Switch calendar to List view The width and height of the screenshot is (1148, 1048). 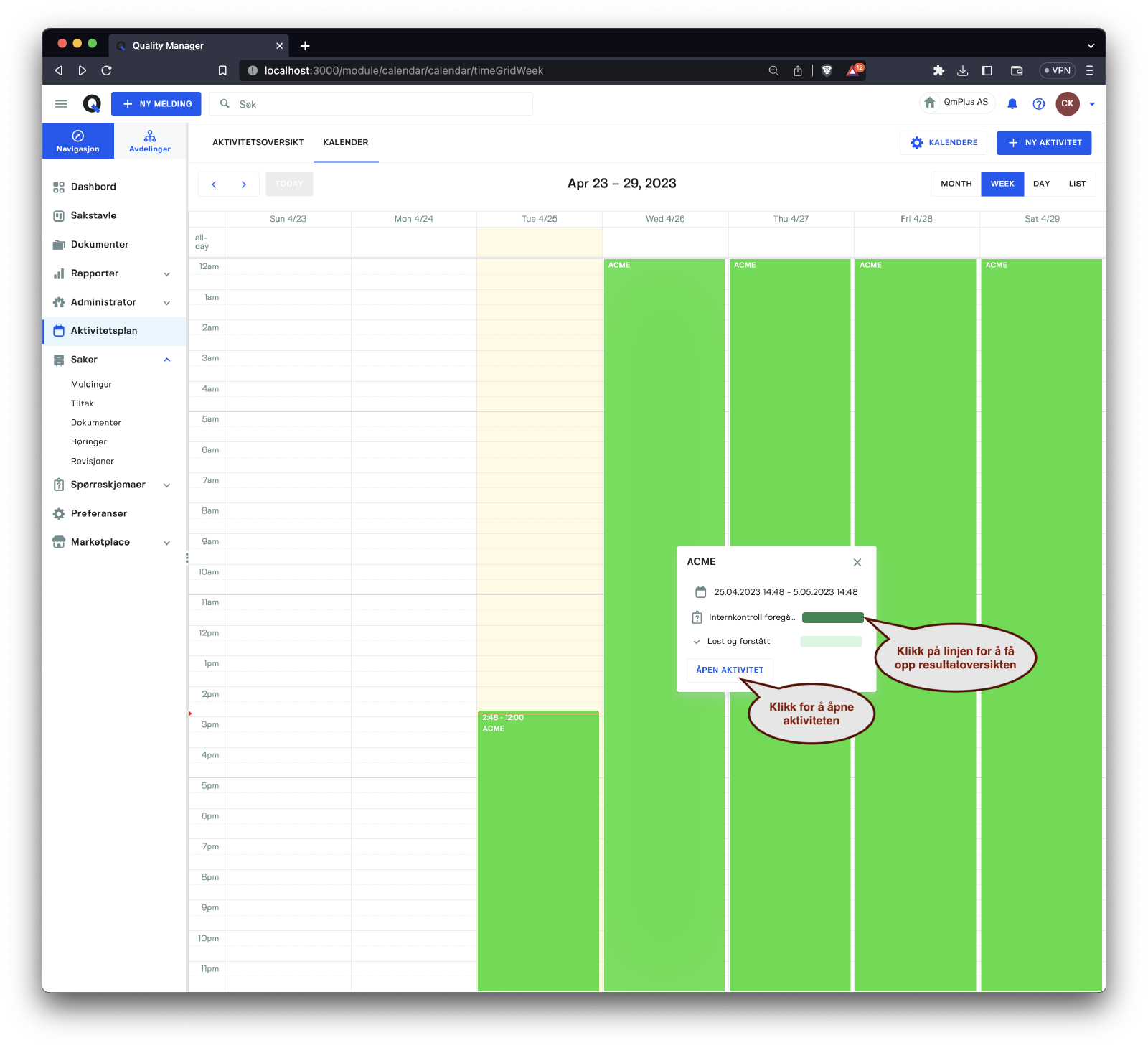click(1077, 184)
